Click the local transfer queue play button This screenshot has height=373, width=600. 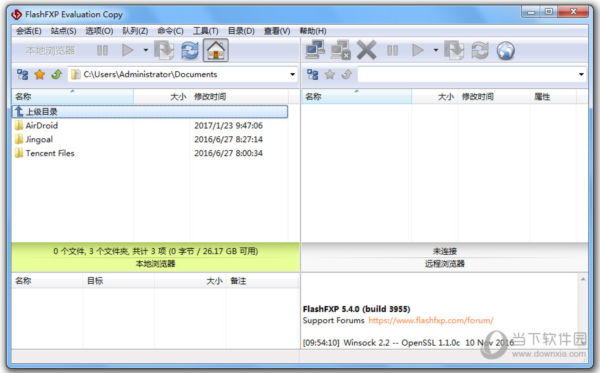tap(127, 50)
